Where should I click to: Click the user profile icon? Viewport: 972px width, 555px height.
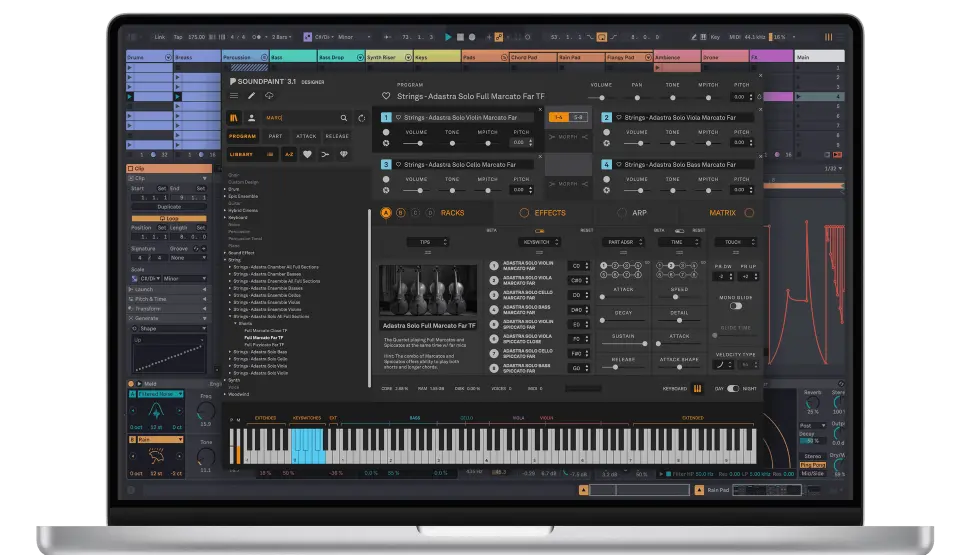point(251,117)
